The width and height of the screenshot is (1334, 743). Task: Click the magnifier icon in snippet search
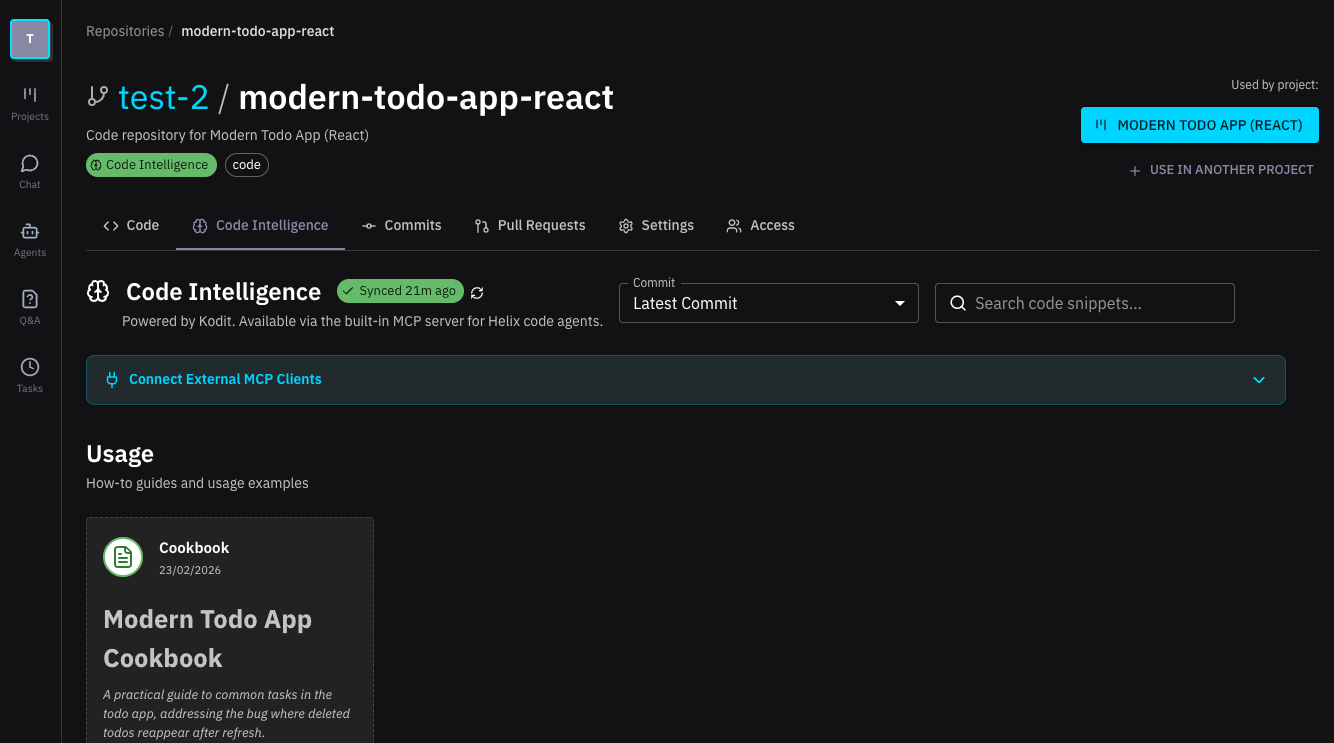pos(958,302)
